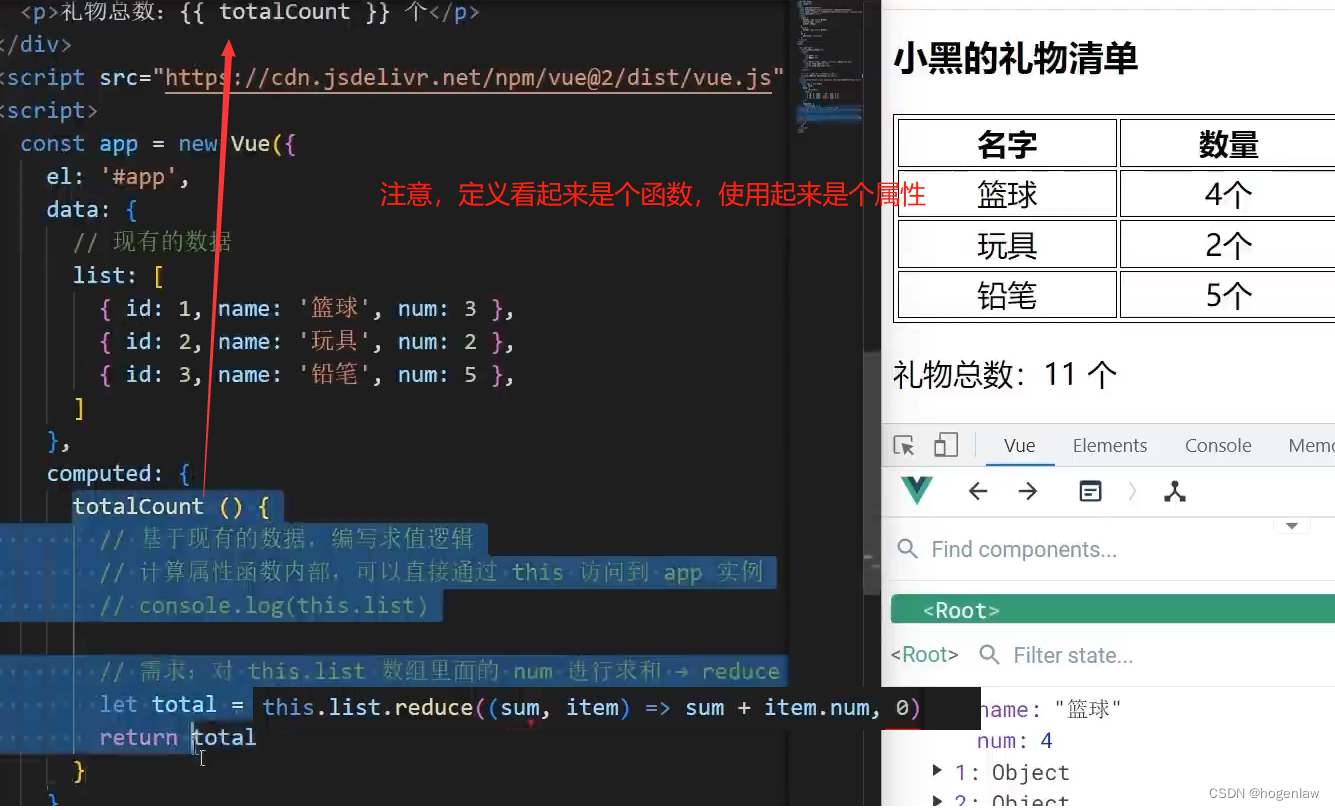The width and height of the screenshot is (1335, 810).
Task: Click the 'list: [' line in the editor
Action: pyautogui.click(x=118, y=275)
